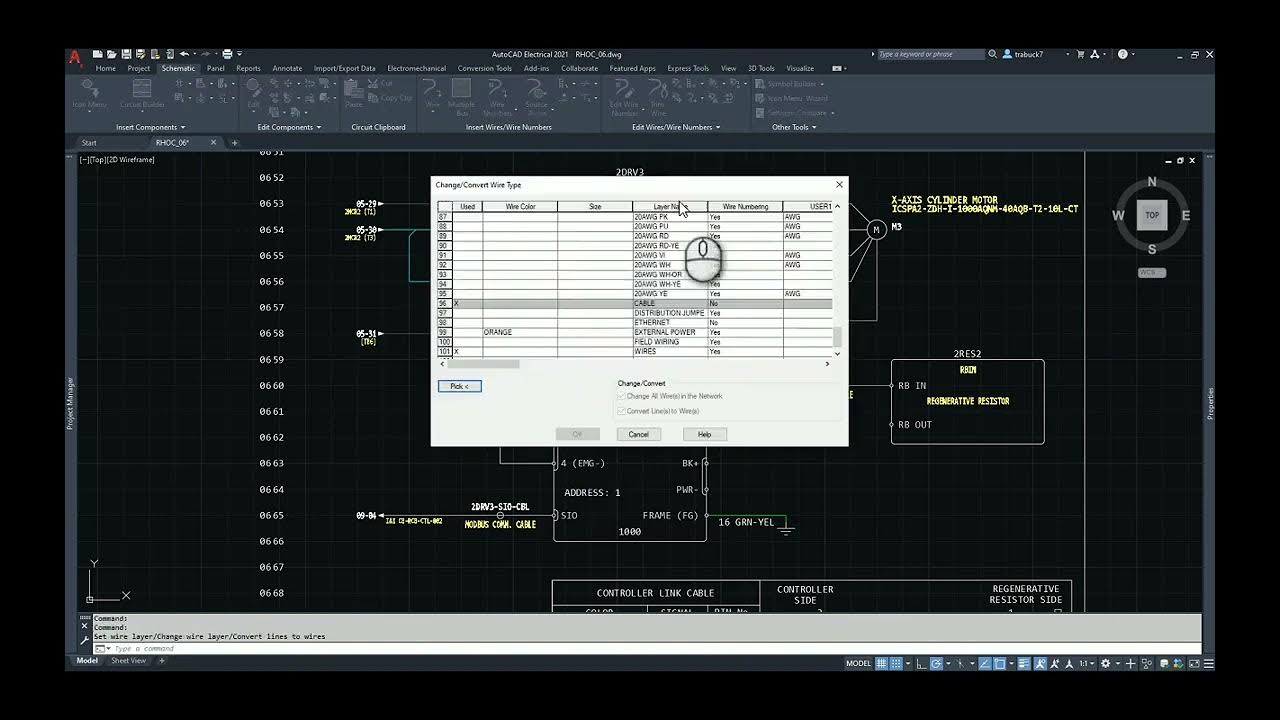Toggle Change All Wire(s) in the Network checkbox
The width and height of the screenshot is (1280, 720).
coord(621,396)
